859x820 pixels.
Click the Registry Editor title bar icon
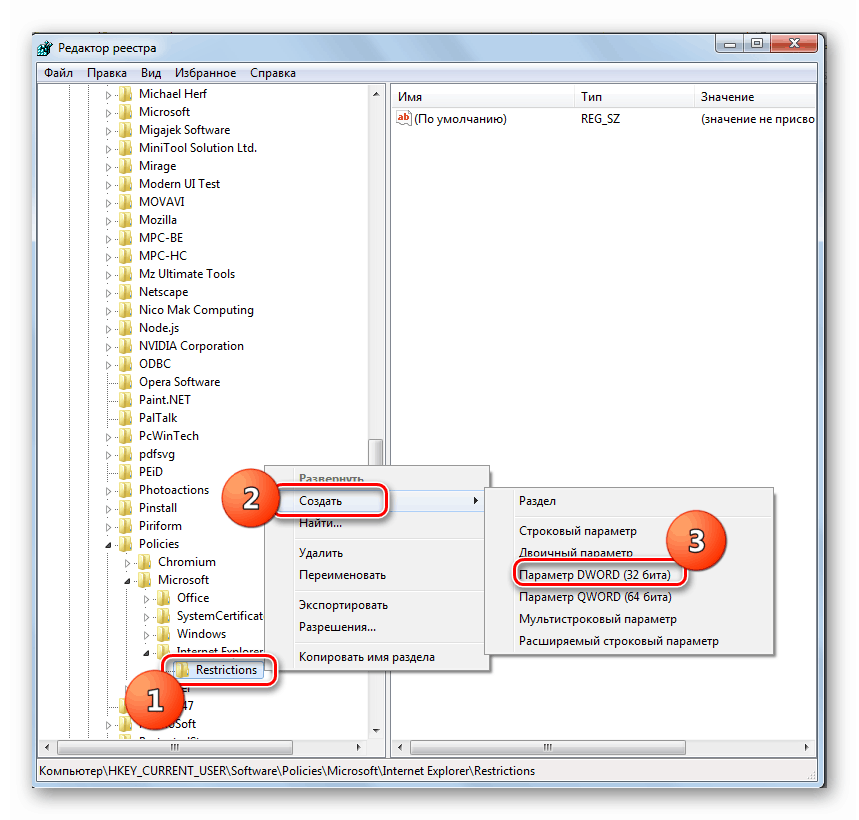pos(45,48)
